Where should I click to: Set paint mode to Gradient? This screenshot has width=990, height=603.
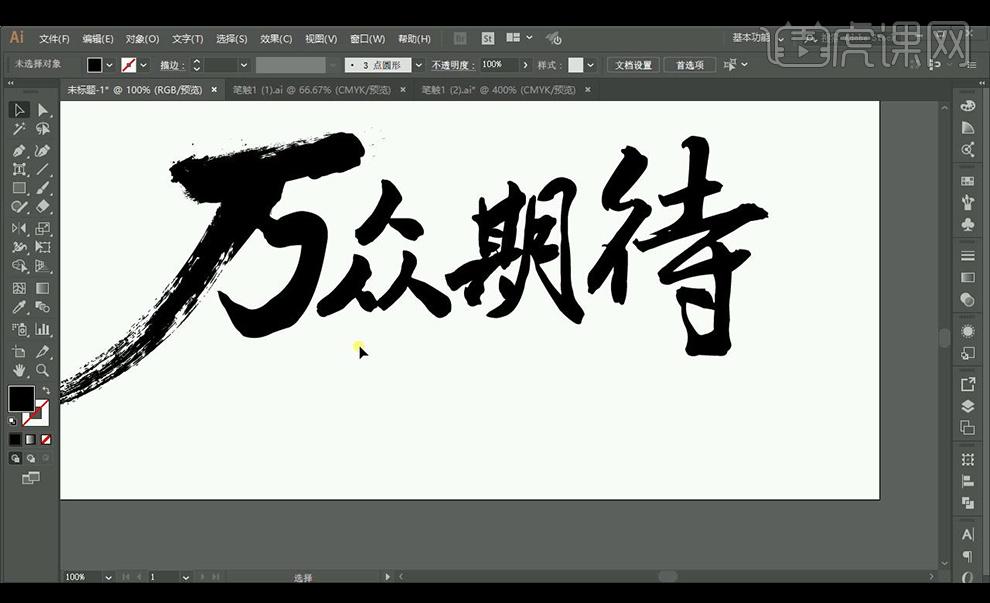point(30,439)
